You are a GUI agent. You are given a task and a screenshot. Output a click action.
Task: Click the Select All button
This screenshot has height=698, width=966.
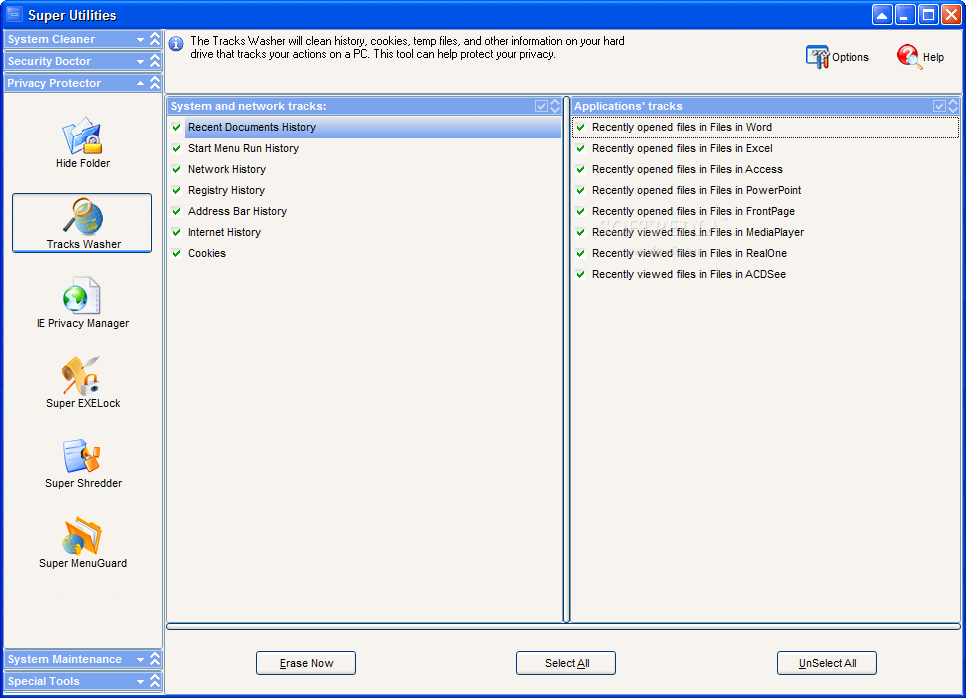566,663
